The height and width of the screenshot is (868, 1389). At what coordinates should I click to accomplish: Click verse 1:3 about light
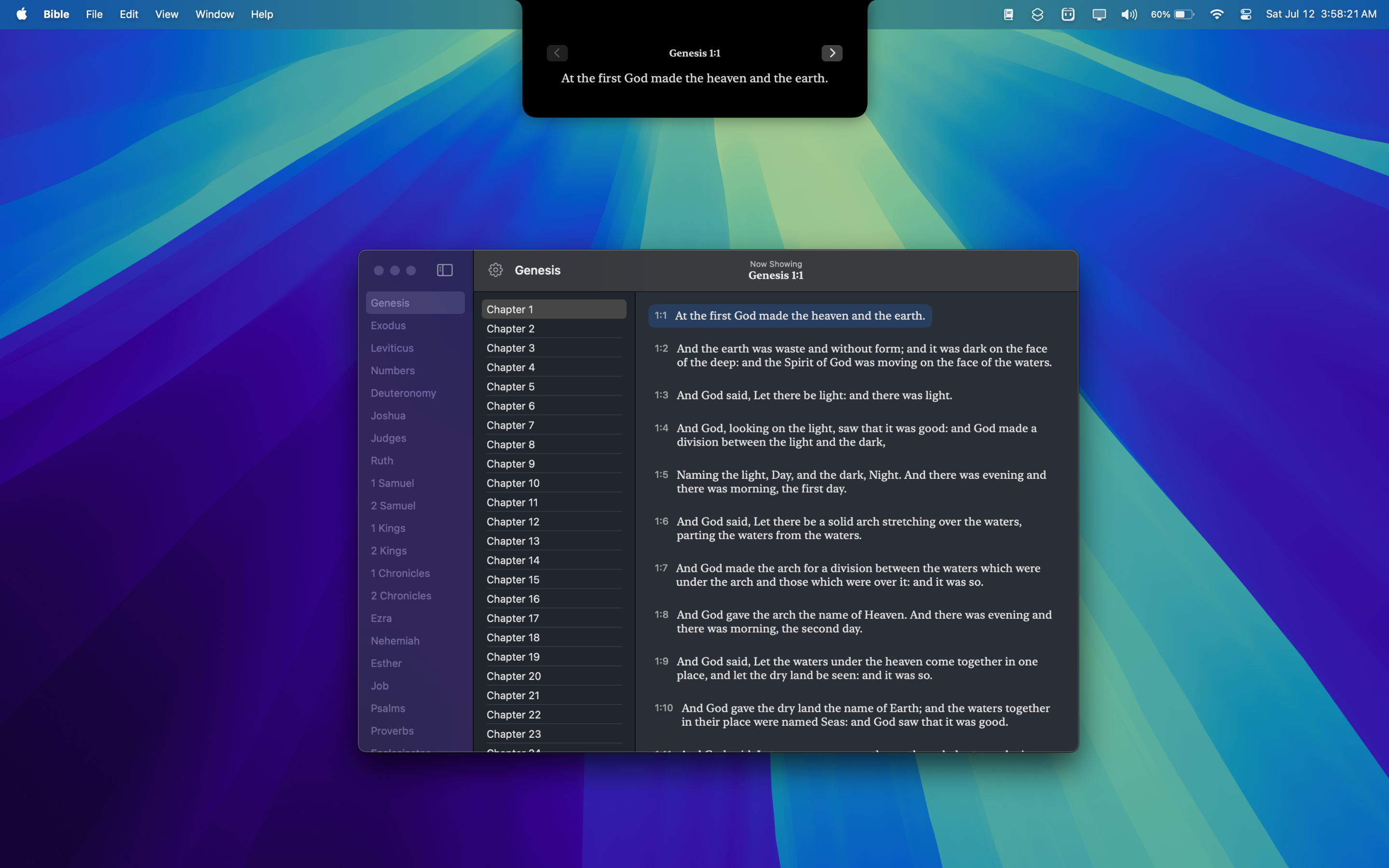click(x=814, y=395)
